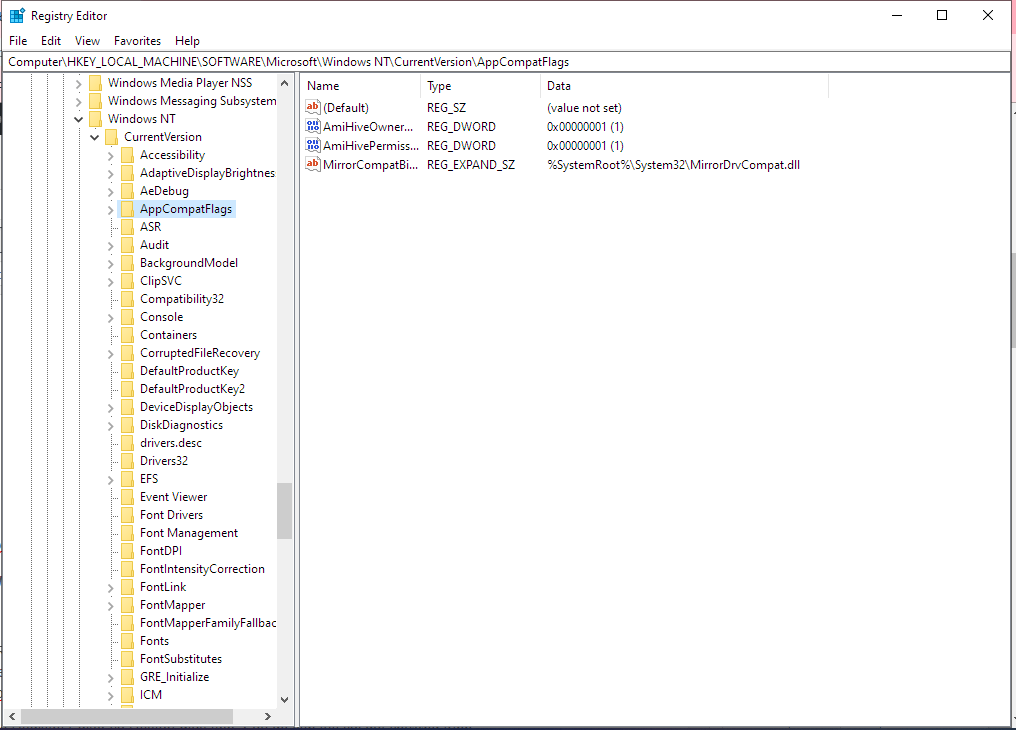1016x730 pixels.
Task: Click the AppCompatFlags folder icon
Action: 127,209
